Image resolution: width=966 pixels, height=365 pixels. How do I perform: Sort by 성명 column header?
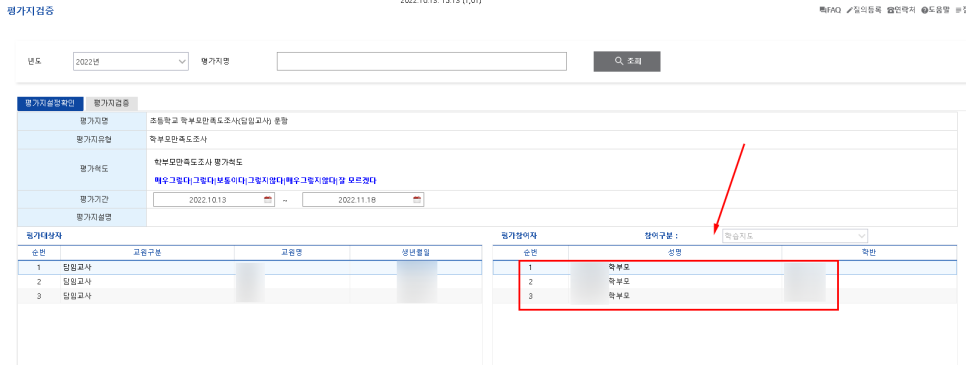pos(675,252)
